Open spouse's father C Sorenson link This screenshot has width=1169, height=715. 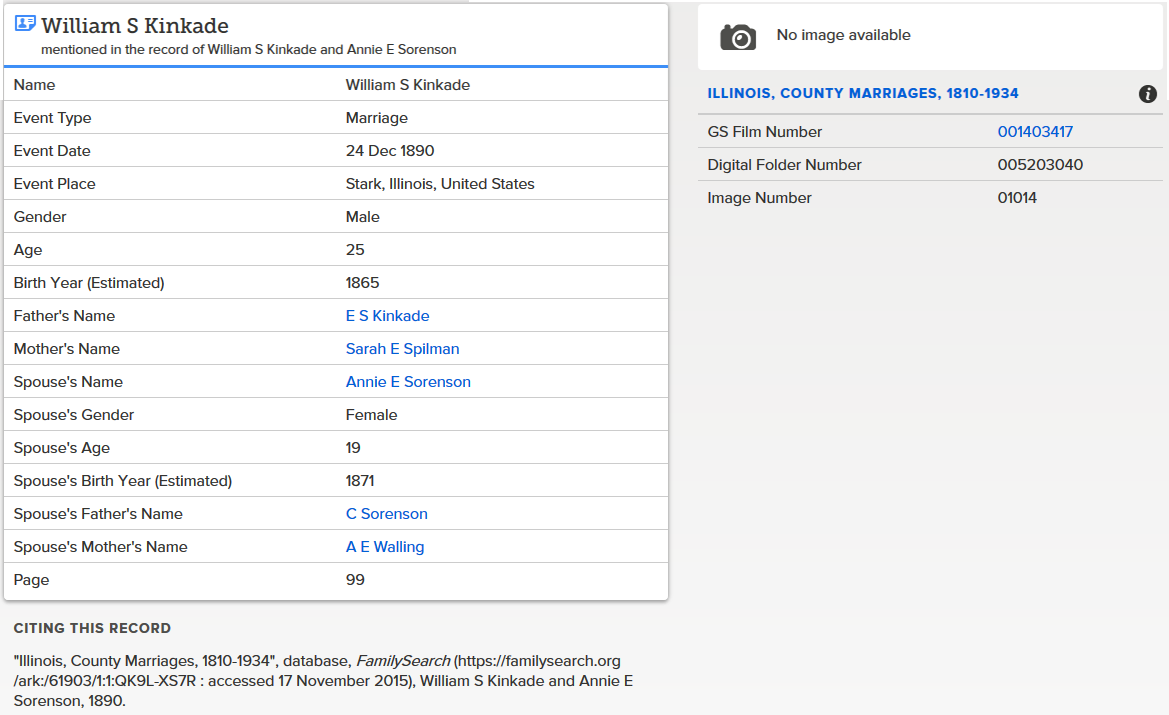click(x=386, y=514)
